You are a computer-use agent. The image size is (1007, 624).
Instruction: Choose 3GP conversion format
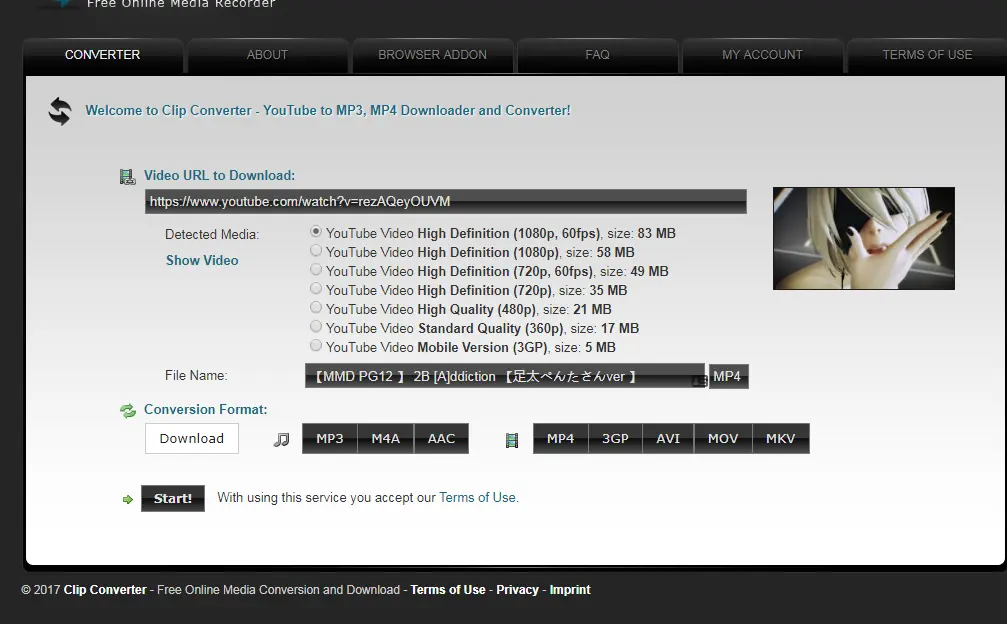click(x=615, y=438)
